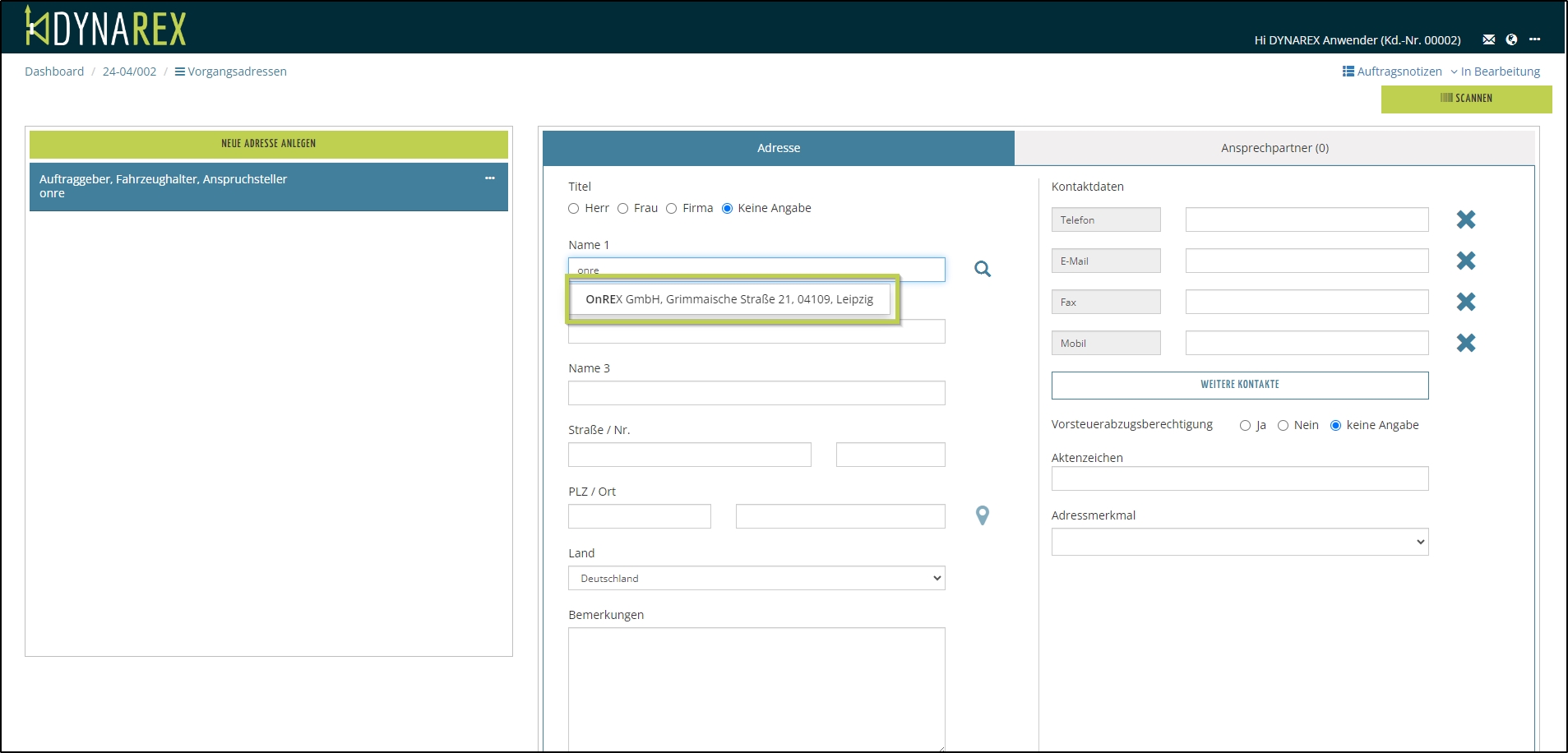Open the Land dropdown showing Deutschland

coord(756,578)
